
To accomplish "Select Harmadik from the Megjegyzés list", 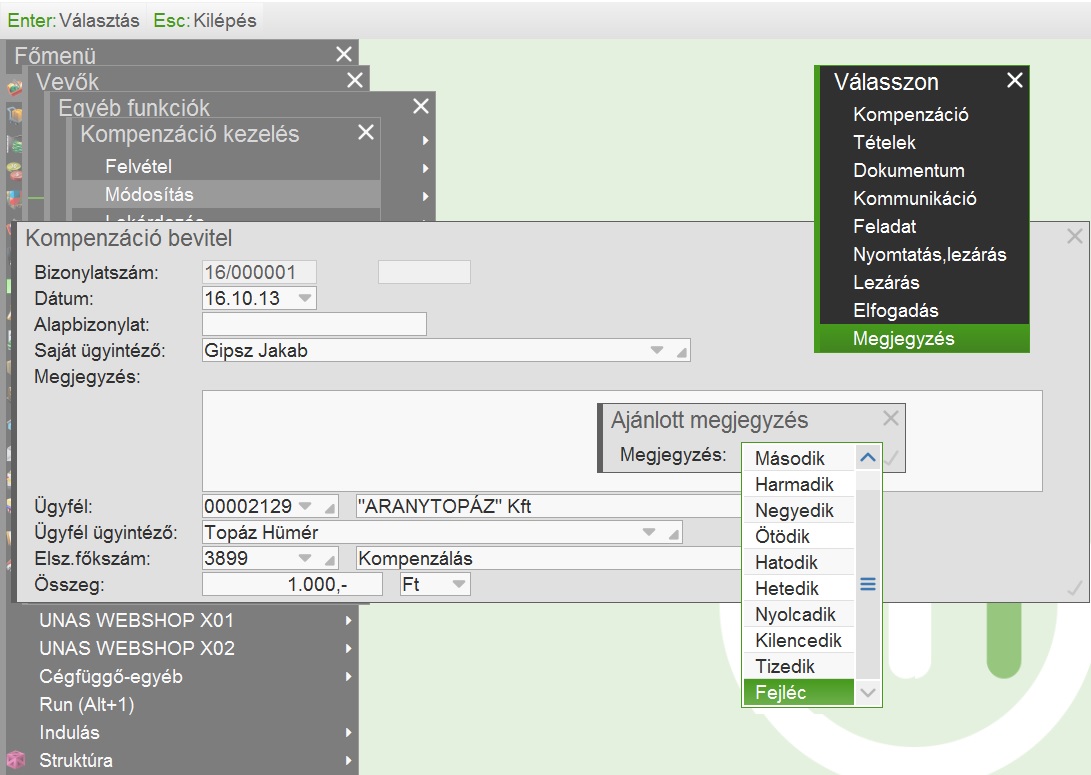I will point(794,485).
